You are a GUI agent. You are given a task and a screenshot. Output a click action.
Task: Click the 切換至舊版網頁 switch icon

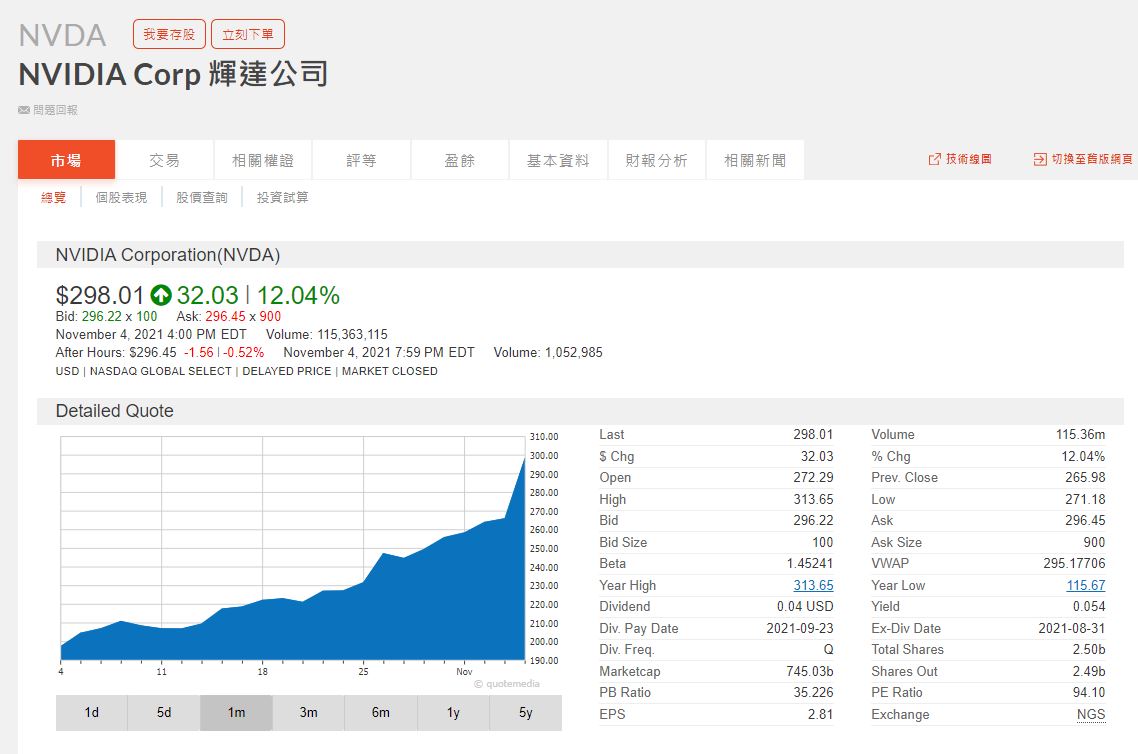[1040, 160]
